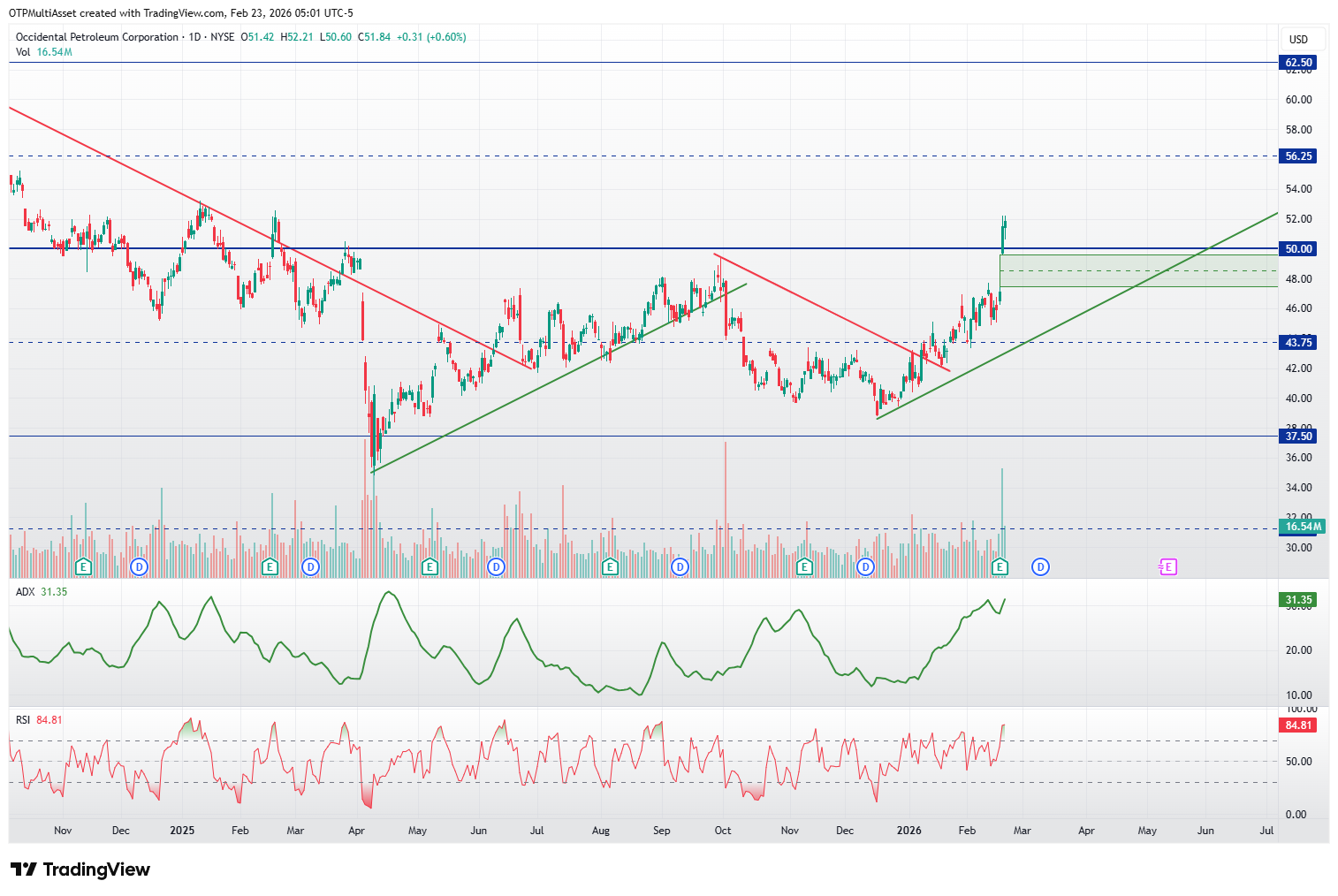The height and width of the screenshot is (896, 1338).
Task: Click the 2026 label on the time axis
Action: coord(908,831)
